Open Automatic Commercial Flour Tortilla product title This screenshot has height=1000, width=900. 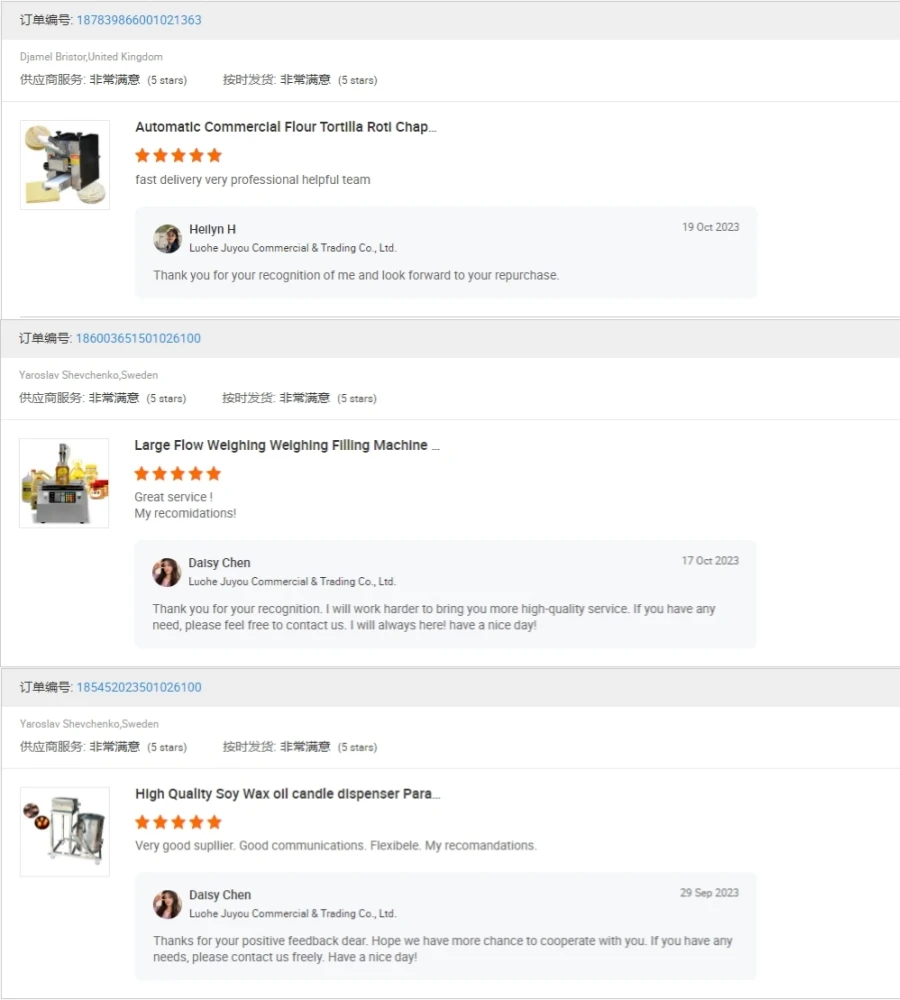click(286, 127)
